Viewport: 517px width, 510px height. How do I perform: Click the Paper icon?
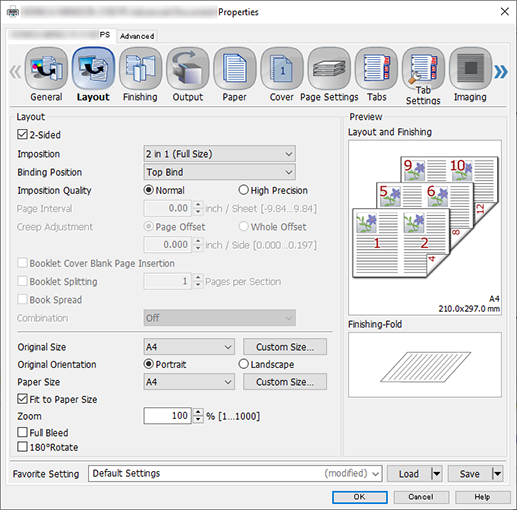235,69
